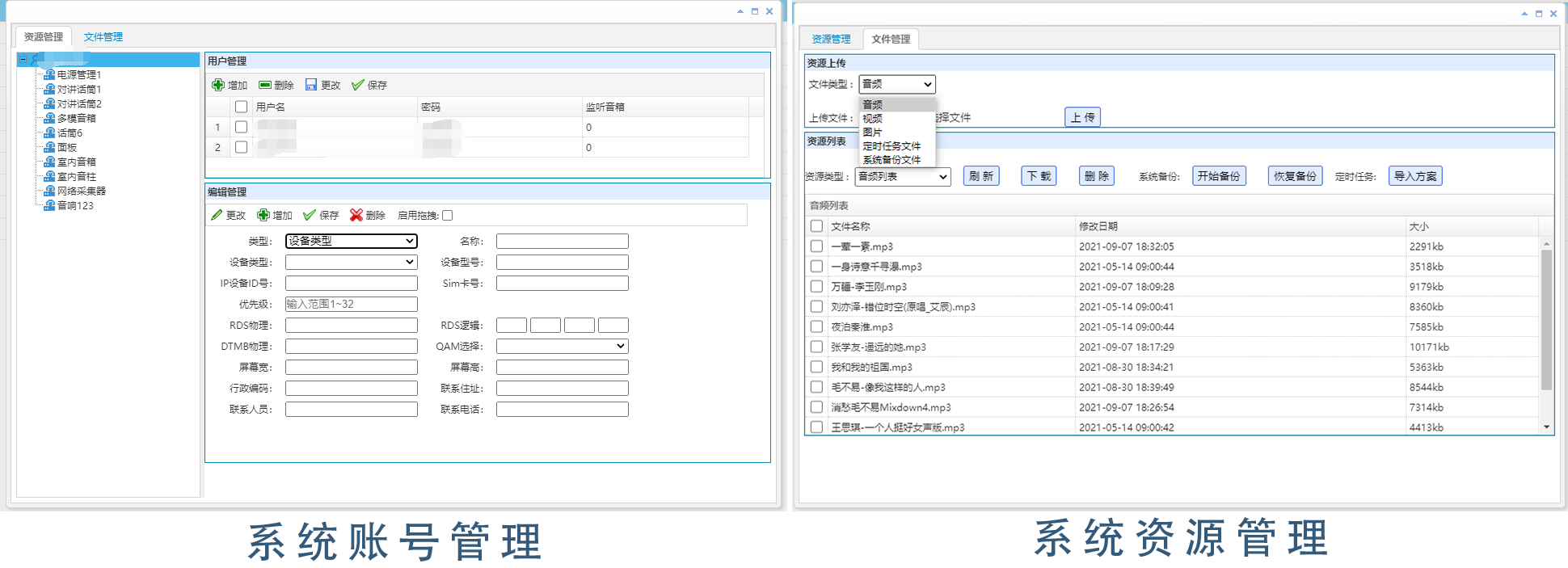Click the audio list vertical scrollbar thumb

(x=1546, y=320)
